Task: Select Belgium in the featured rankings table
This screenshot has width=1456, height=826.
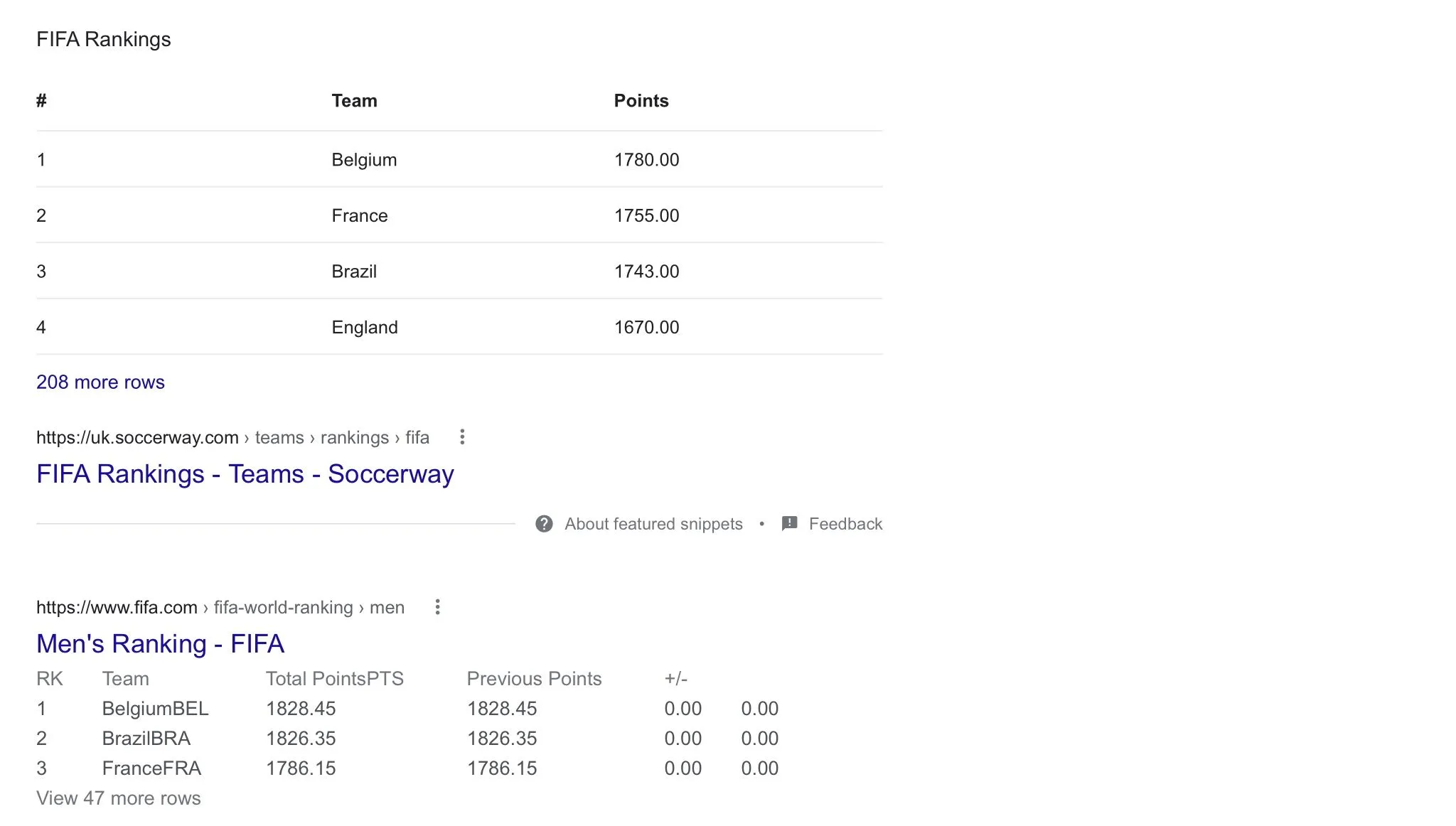Action: click(x=364, y=160)
